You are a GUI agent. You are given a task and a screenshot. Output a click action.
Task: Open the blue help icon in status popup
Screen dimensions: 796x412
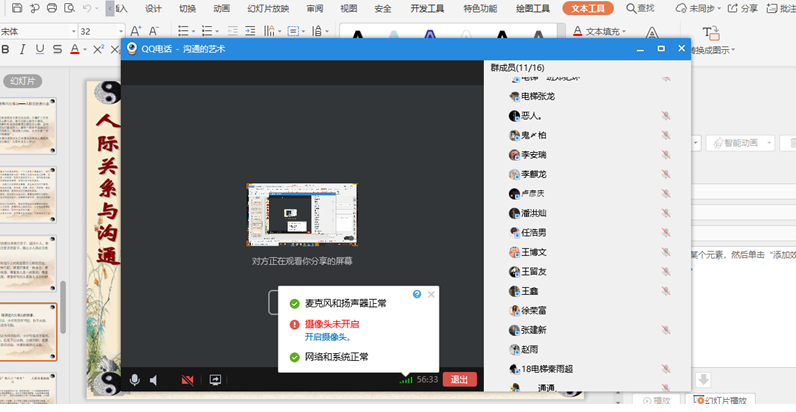(417, 294)
